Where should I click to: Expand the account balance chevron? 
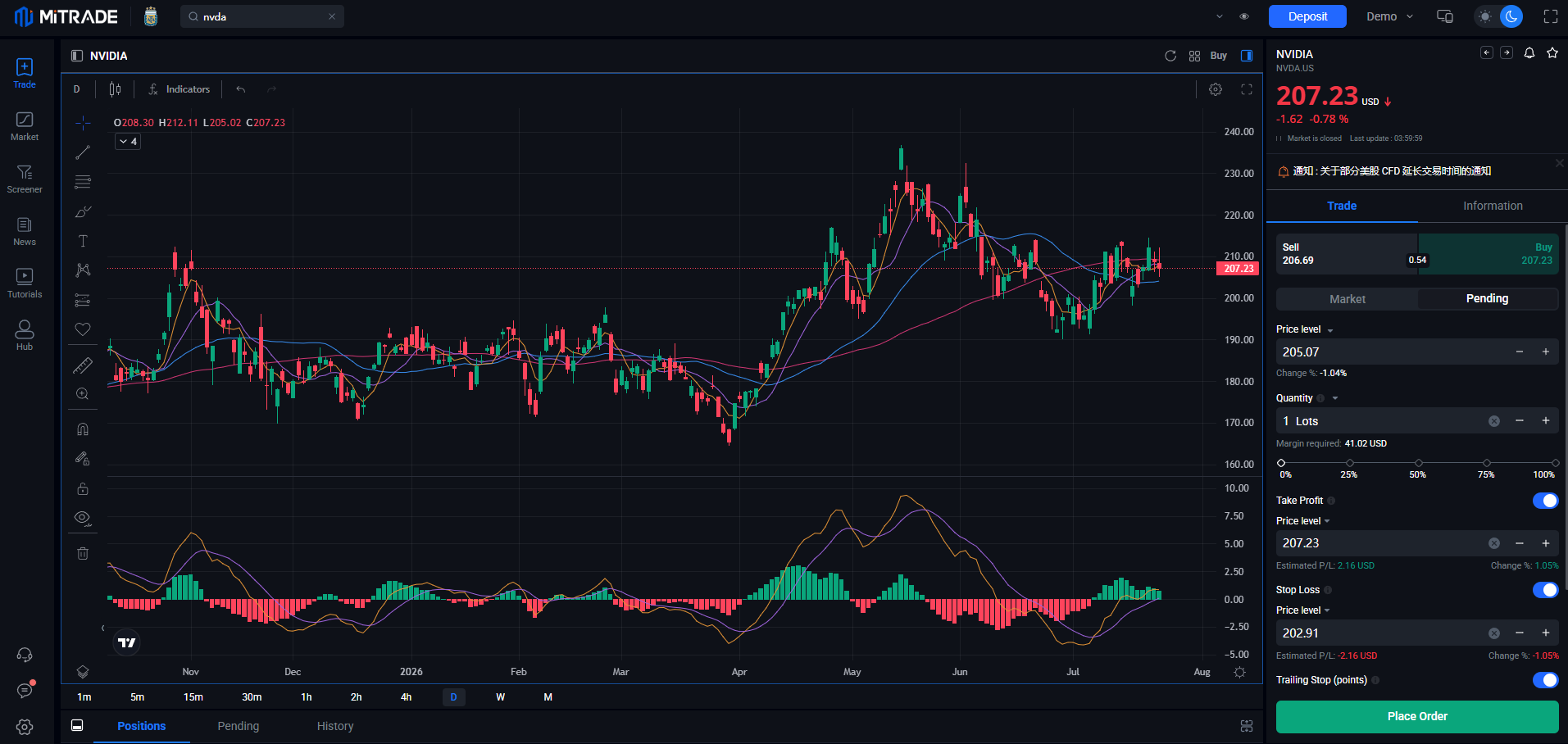tap(1220, 16)
